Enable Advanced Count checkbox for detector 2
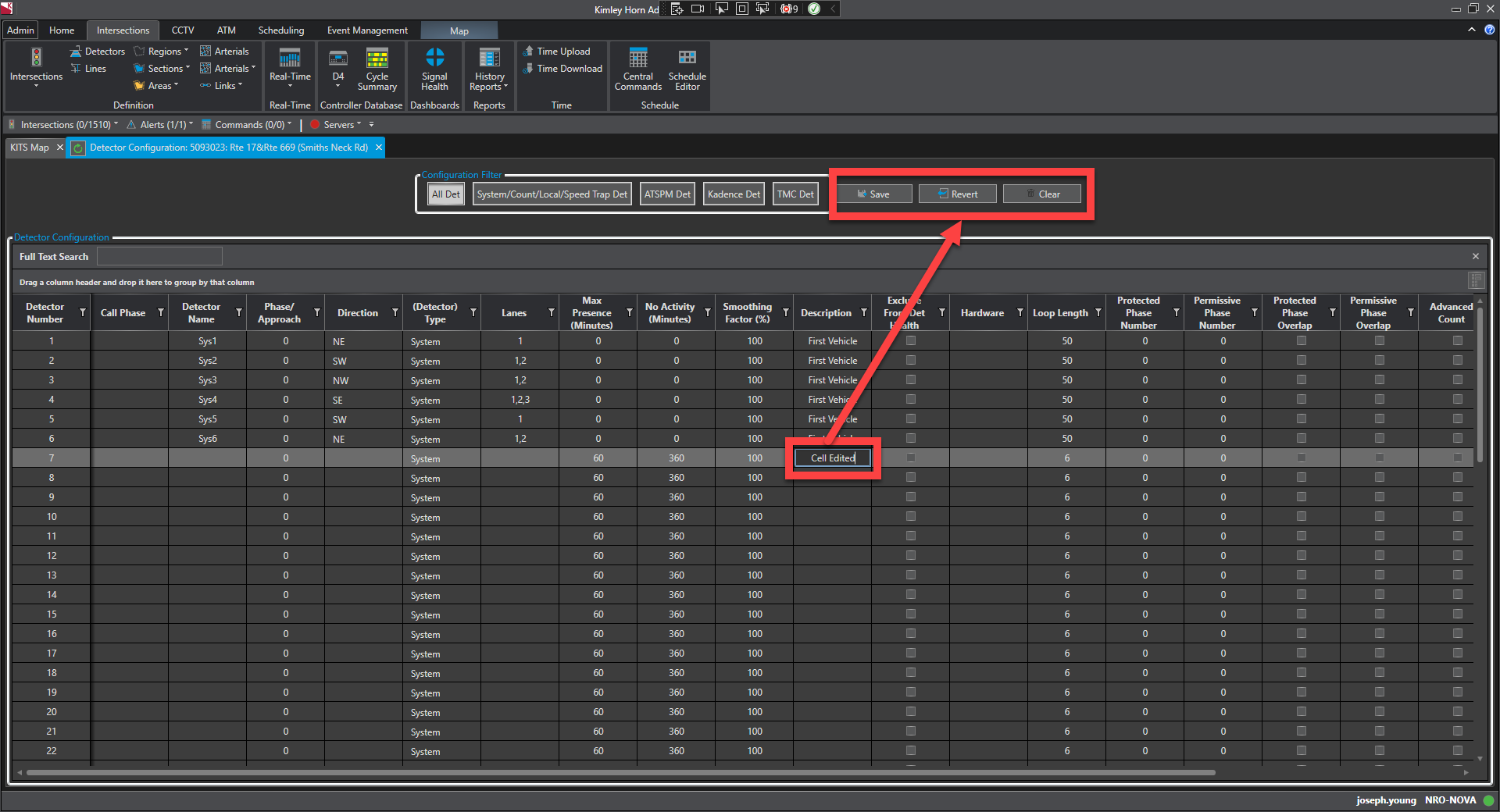This screenshot has width=1500, height=812. coord(1457,361)
